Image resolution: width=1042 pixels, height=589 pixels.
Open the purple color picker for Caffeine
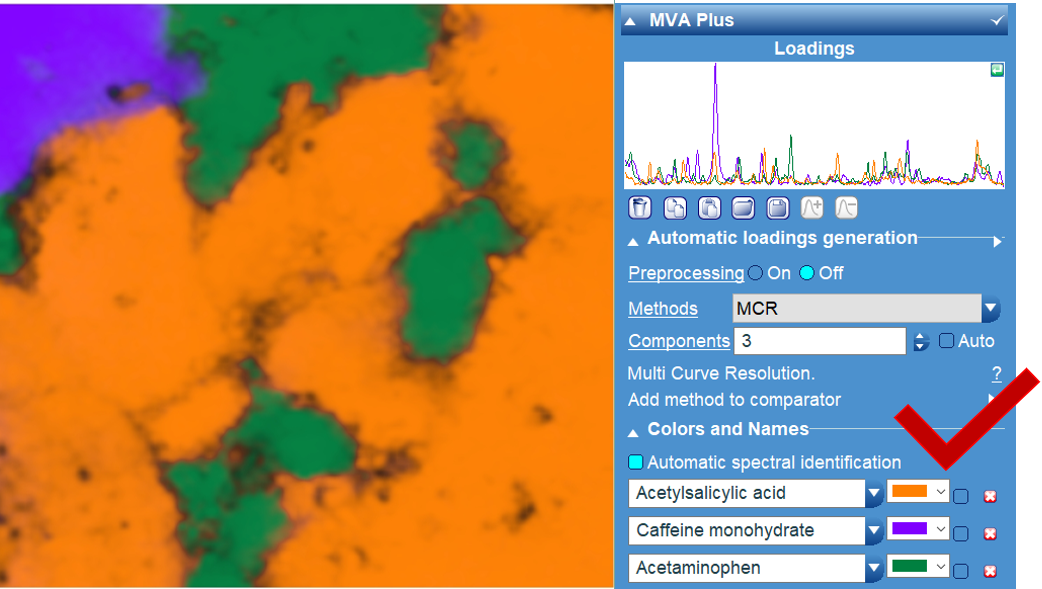917,529
